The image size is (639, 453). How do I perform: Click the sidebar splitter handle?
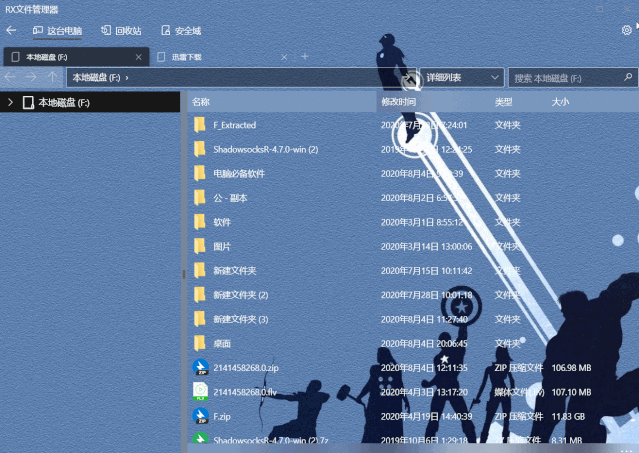(x=184, y=274)
